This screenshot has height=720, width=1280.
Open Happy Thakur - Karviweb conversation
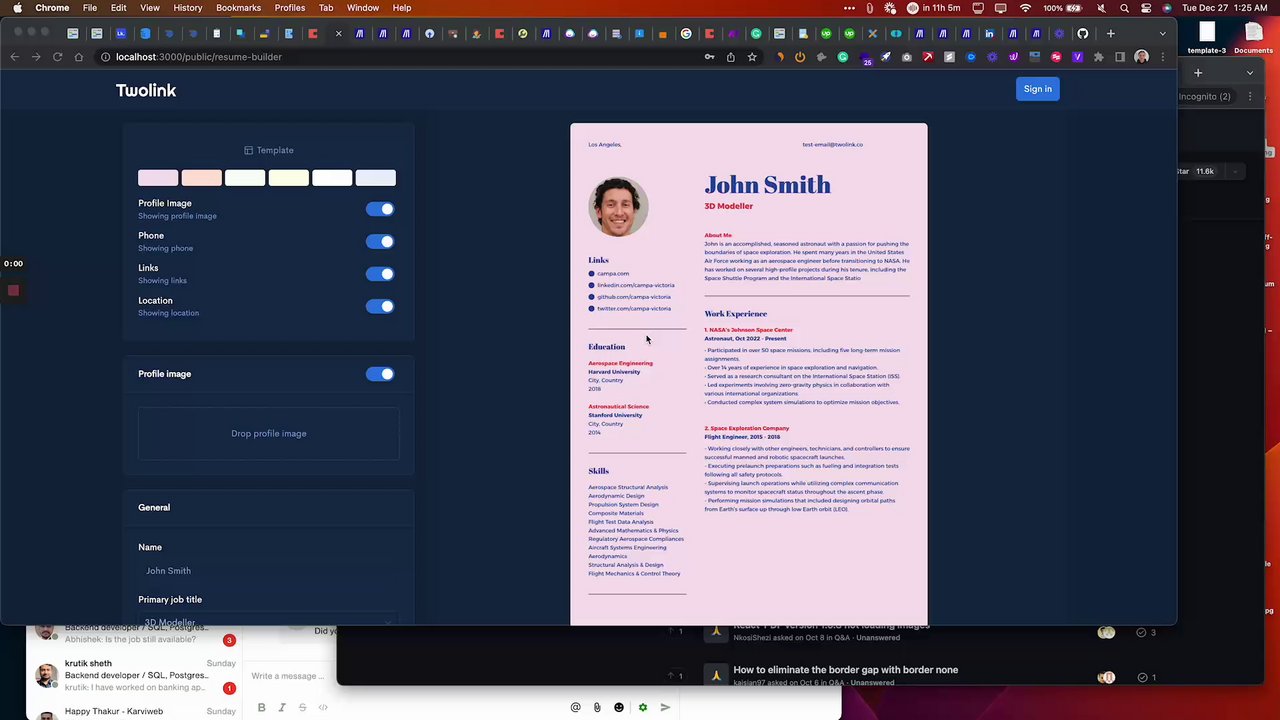point(134,711)
